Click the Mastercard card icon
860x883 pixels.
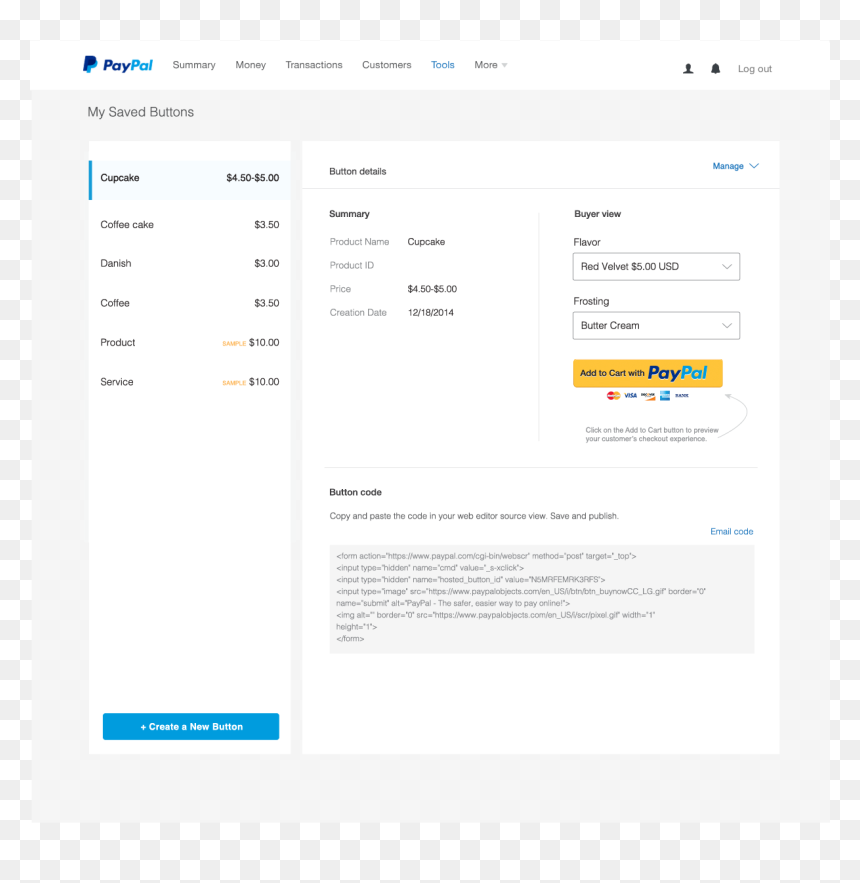613,396
